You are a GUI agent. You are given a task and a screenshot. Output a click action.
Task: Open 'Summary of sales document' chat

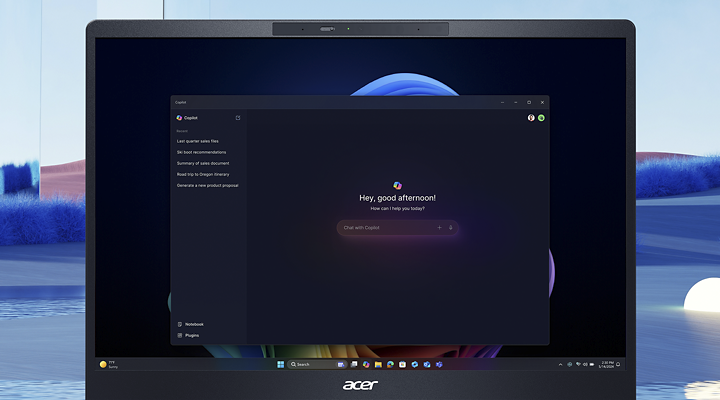pos(203,163)
